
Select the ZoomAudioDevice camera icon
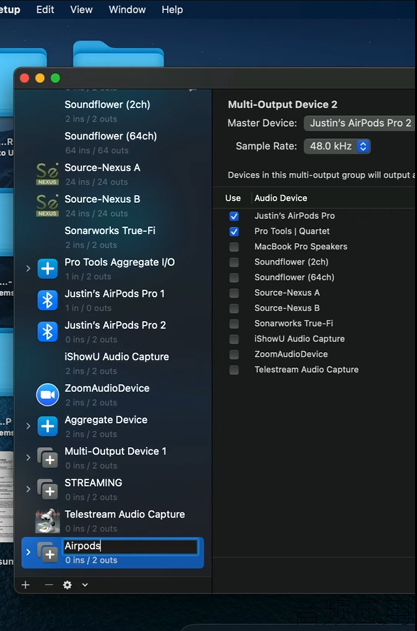click(x=47, y=394)
